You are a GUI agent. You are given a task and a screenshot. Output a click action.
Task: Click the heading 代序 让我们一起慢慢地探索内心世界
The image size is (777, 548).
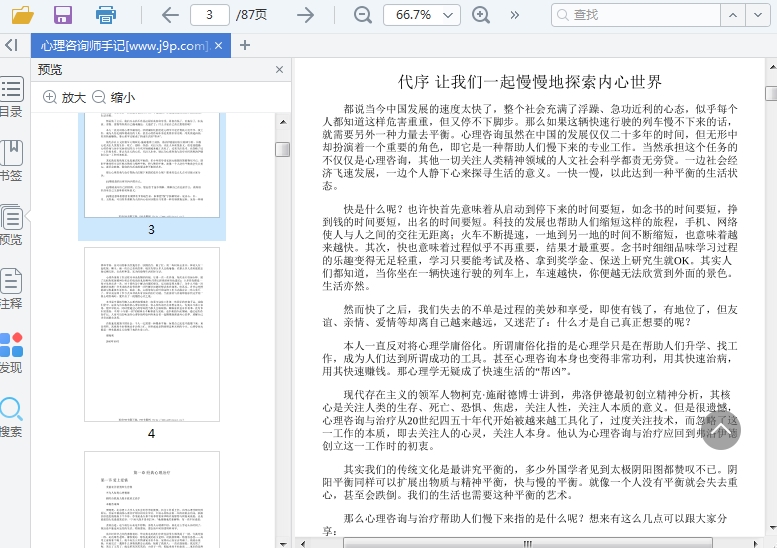pyautogui.click(x=529, y=82)
